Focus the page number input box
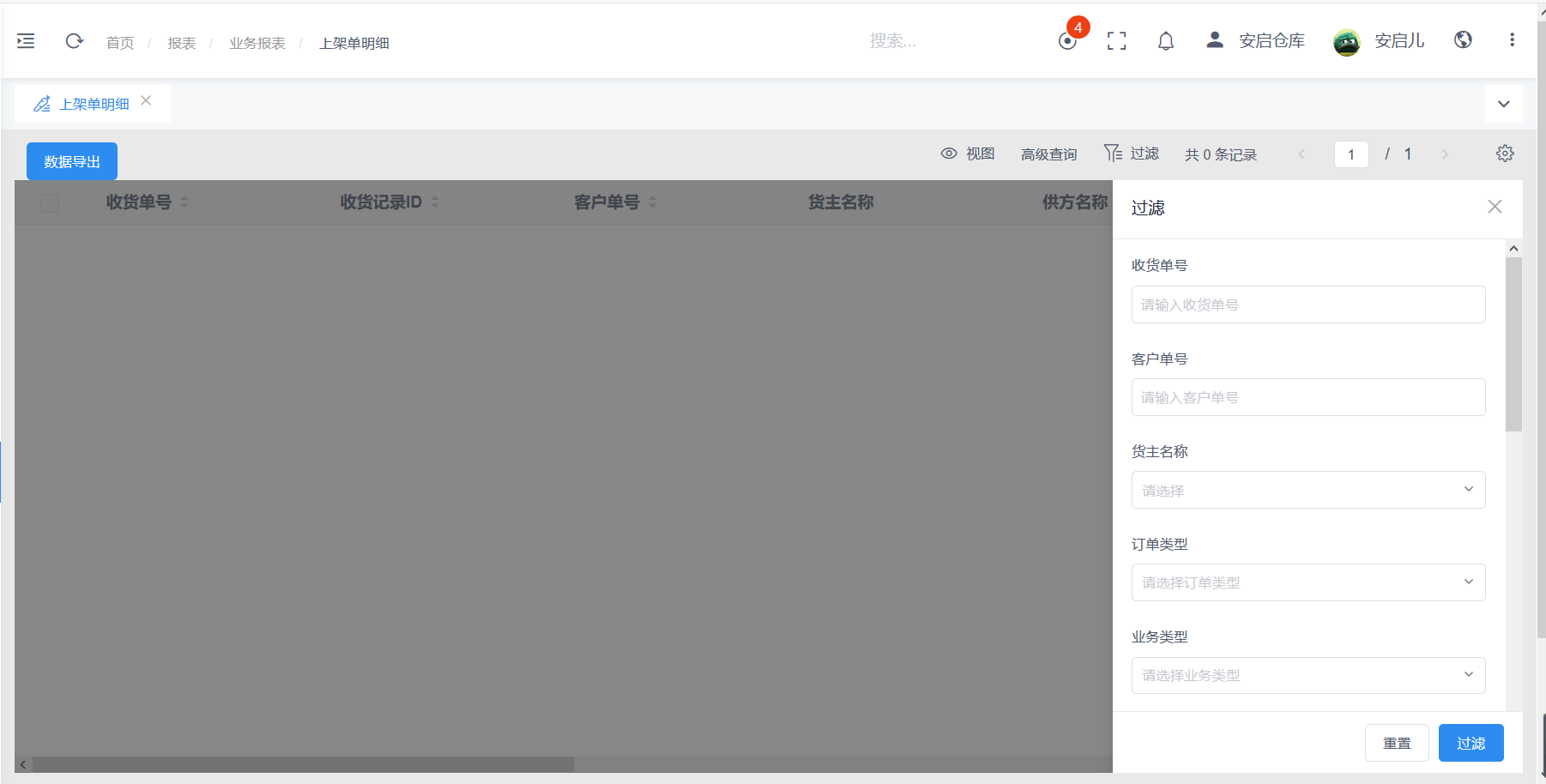1546x784 pixels. (1351, 154)
